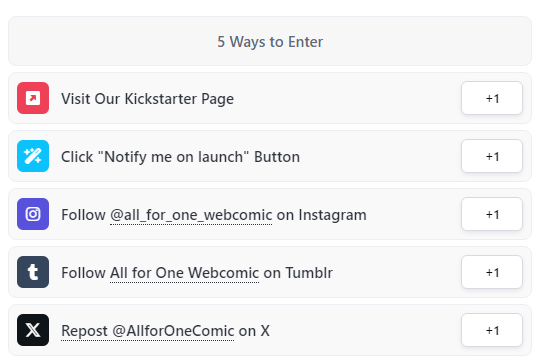Viewport: 540px width, 362px height.
Task: Claim +1 for Visit Our Kickstarter Page
Action: point(492,98)
